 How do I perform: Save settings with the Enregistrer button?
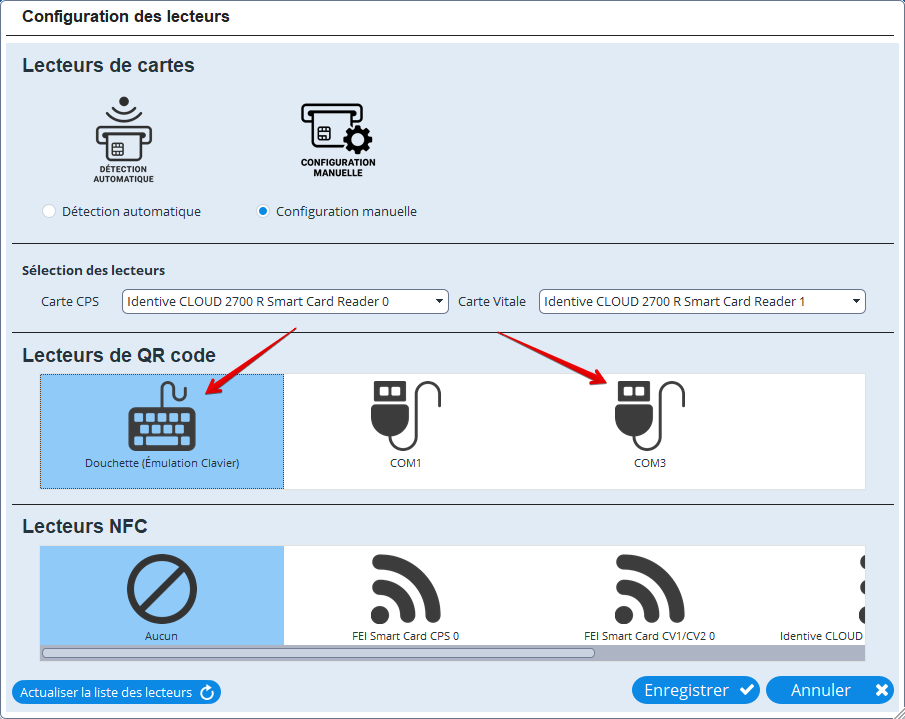696,691
